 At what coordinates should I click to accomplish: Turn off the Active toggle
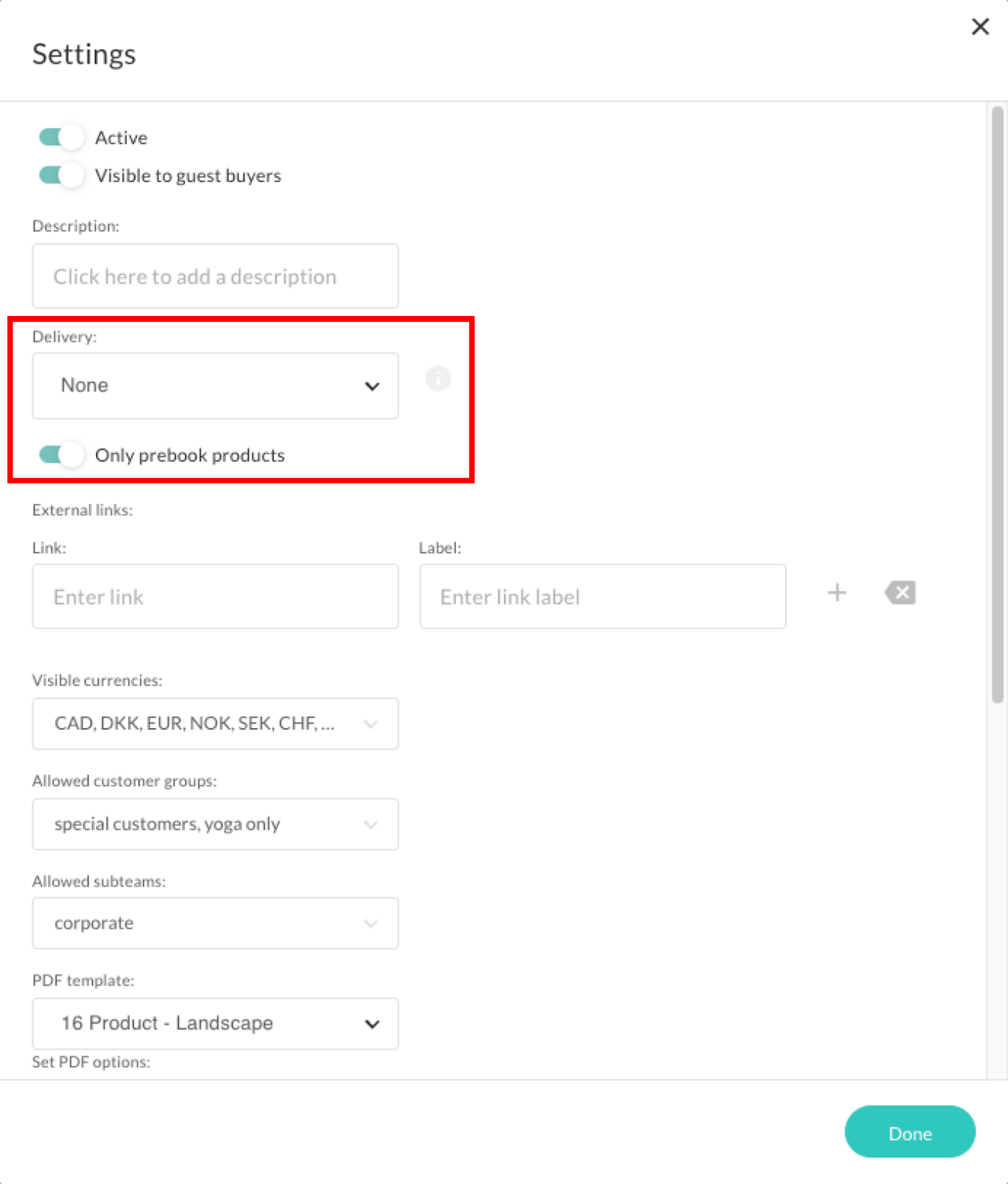click(x=61, y=138)
